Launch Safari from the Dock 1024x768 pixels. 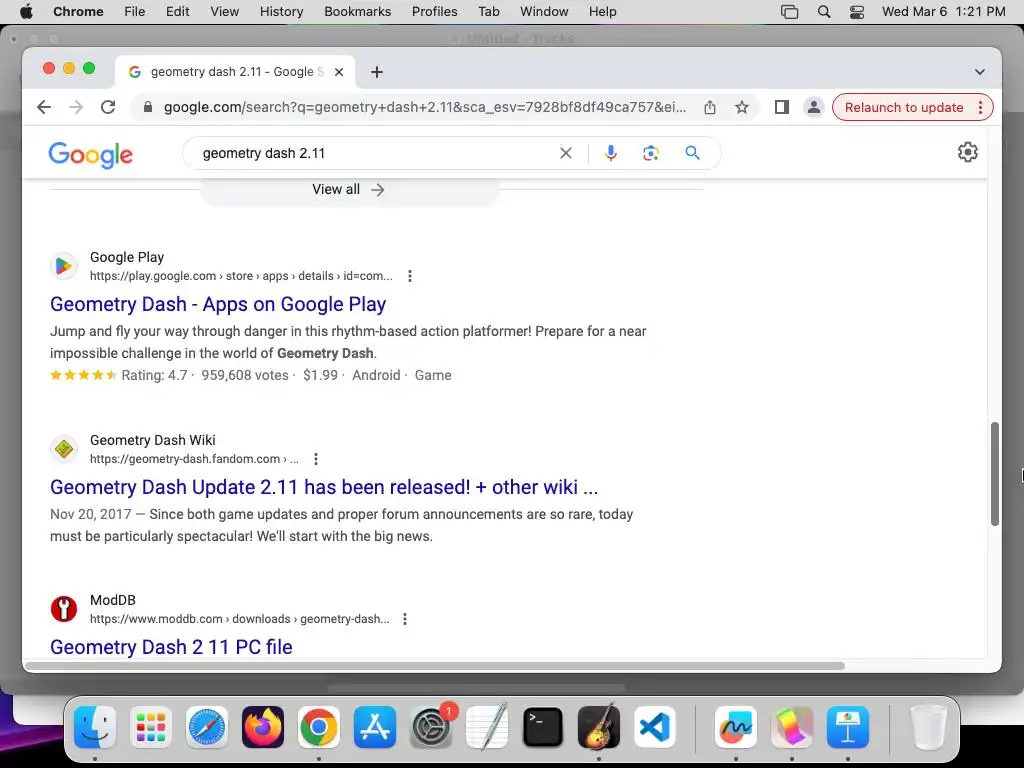(207, 727)
